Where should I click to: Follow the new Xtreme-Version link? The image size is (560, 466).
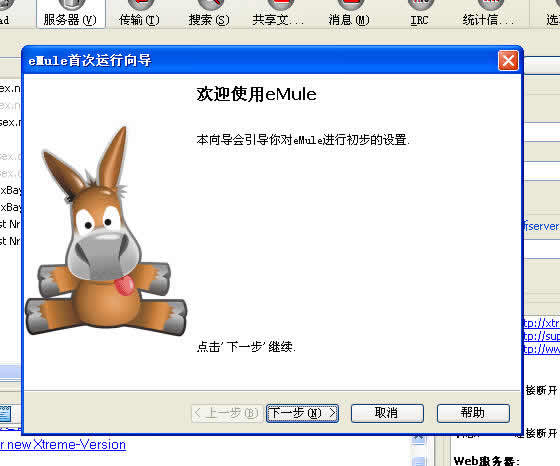click(63, 445)
